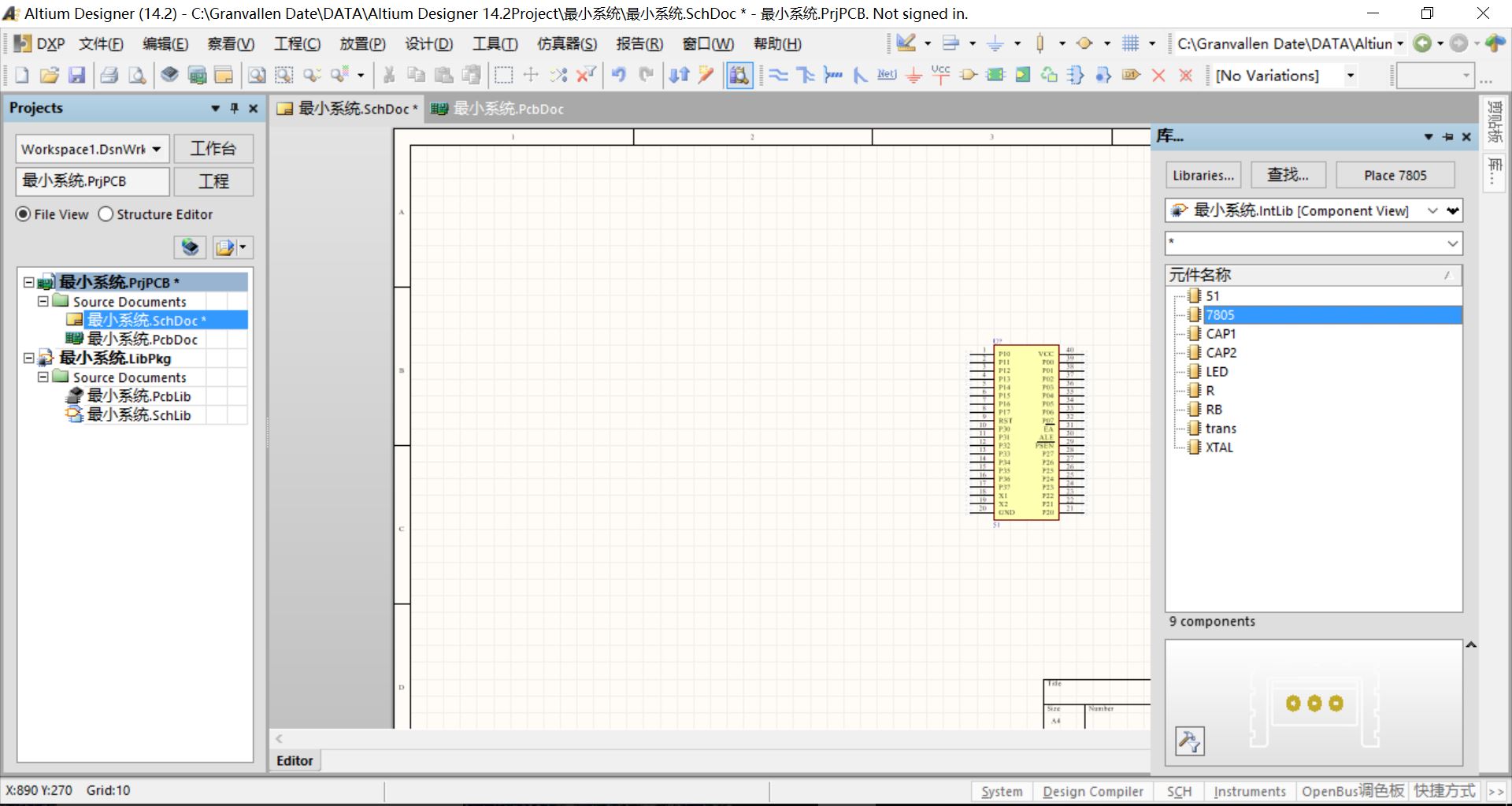The width and height of the screenshot is (1512, 806).
Task: Click the 51 microcontroller symbol on schematic
Action: [x=1026, y=432]
